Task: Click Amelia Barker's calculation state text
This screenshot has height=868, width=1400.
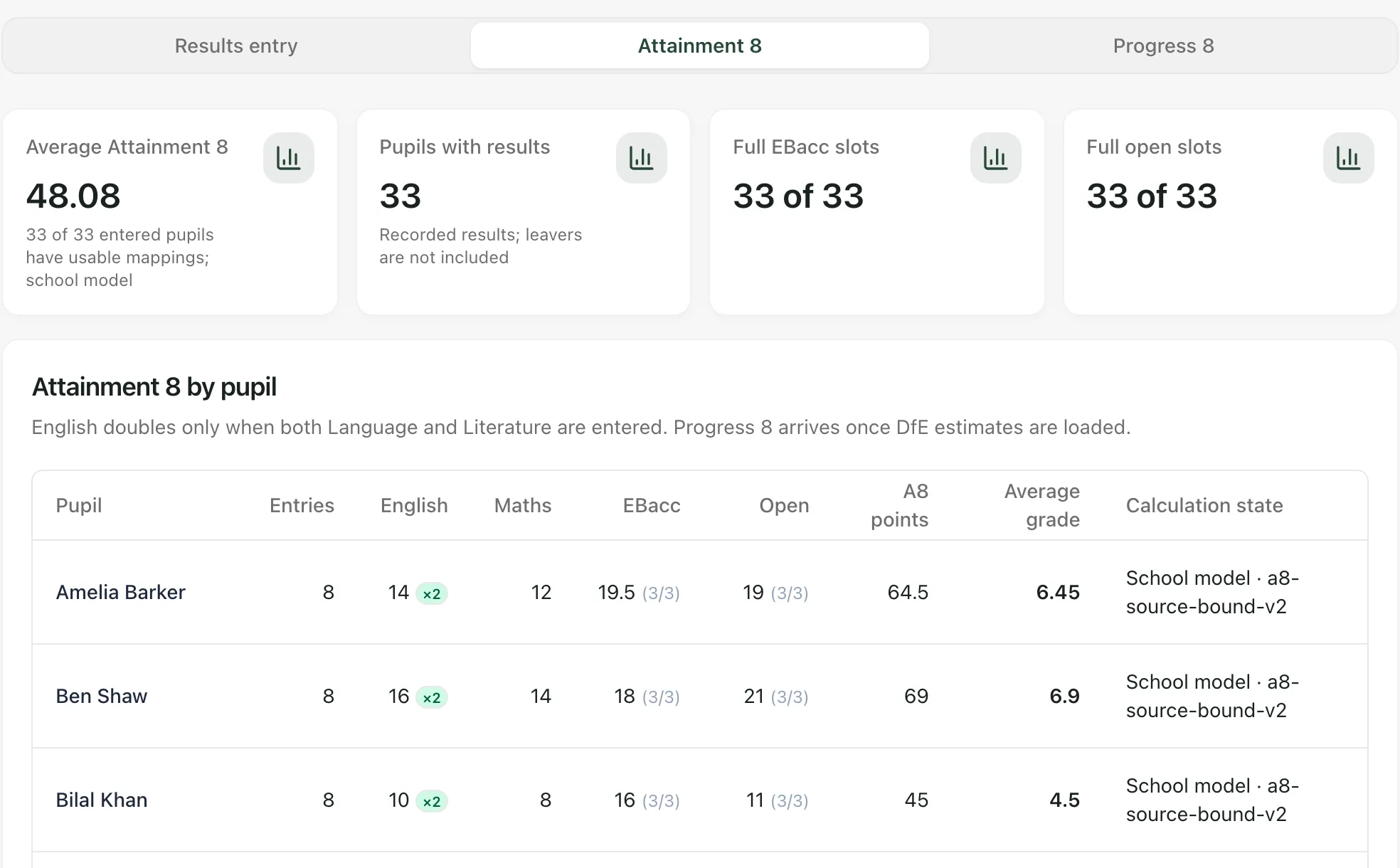Action: (1212, 592)
